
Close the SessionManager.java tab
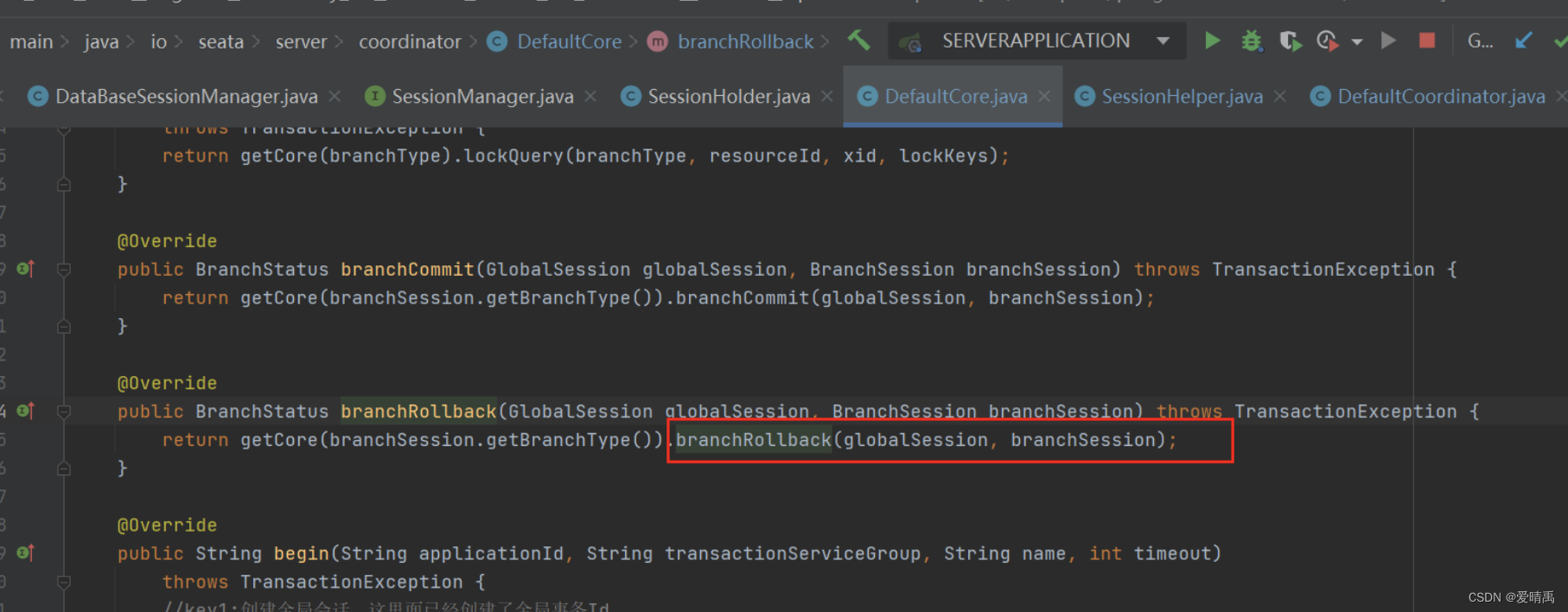590,96
